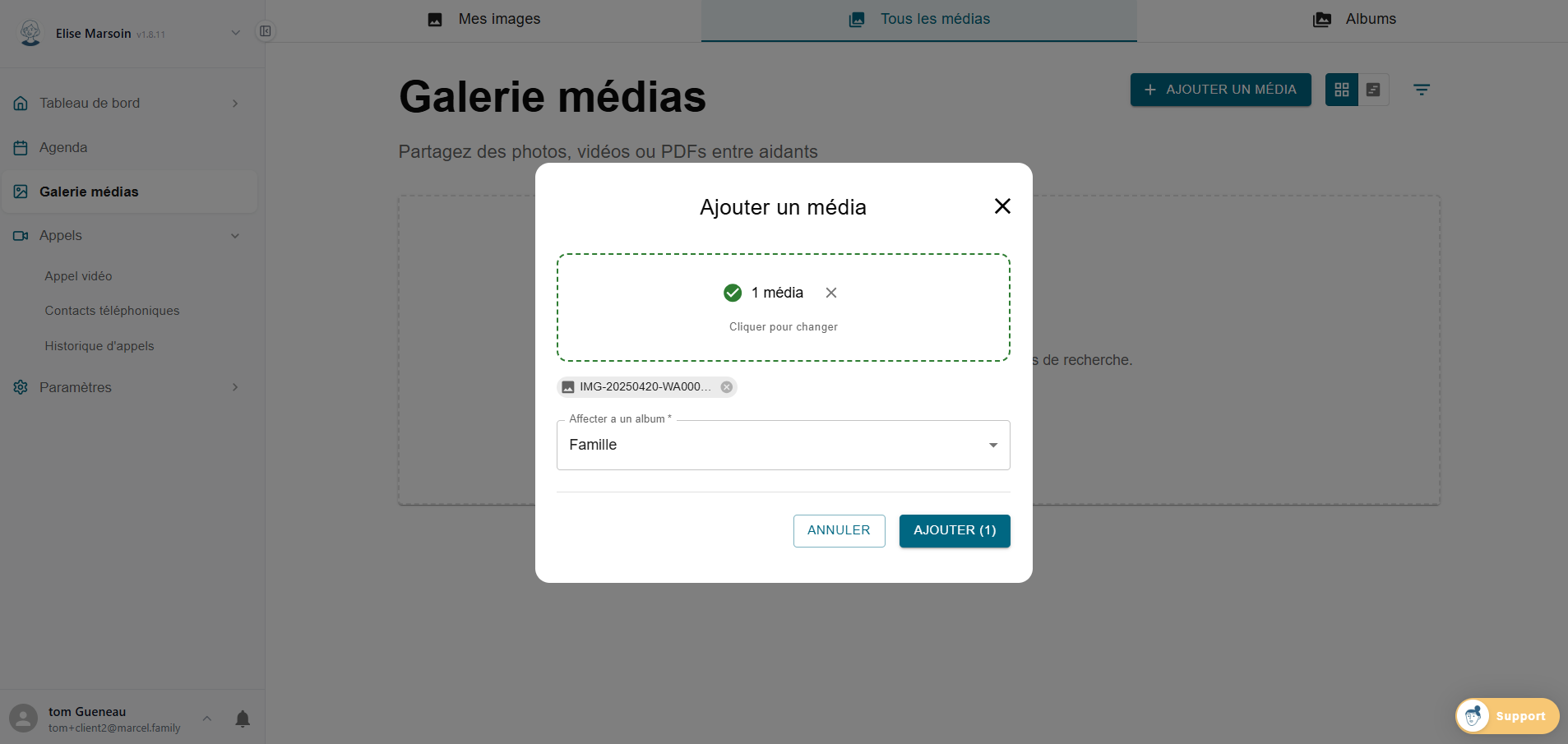1568x744 pixels.
Task: Clear the selected 1 média upload
Action: tap(831, 293)
